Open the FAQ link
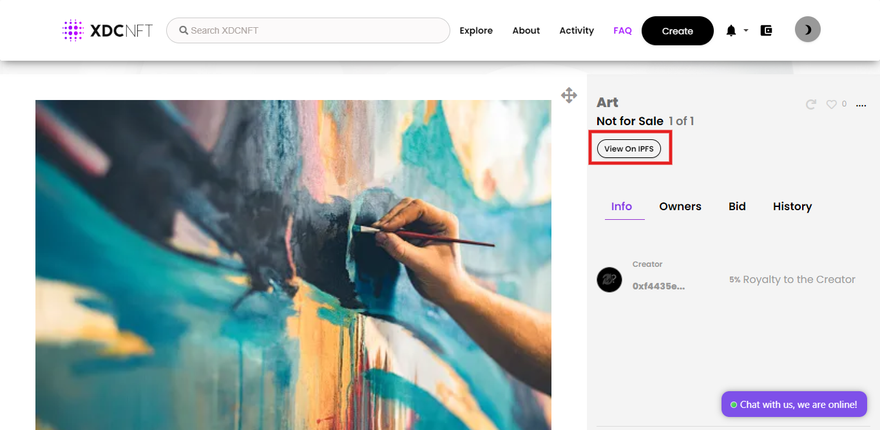Screen dimensions: 880x430 622,31
